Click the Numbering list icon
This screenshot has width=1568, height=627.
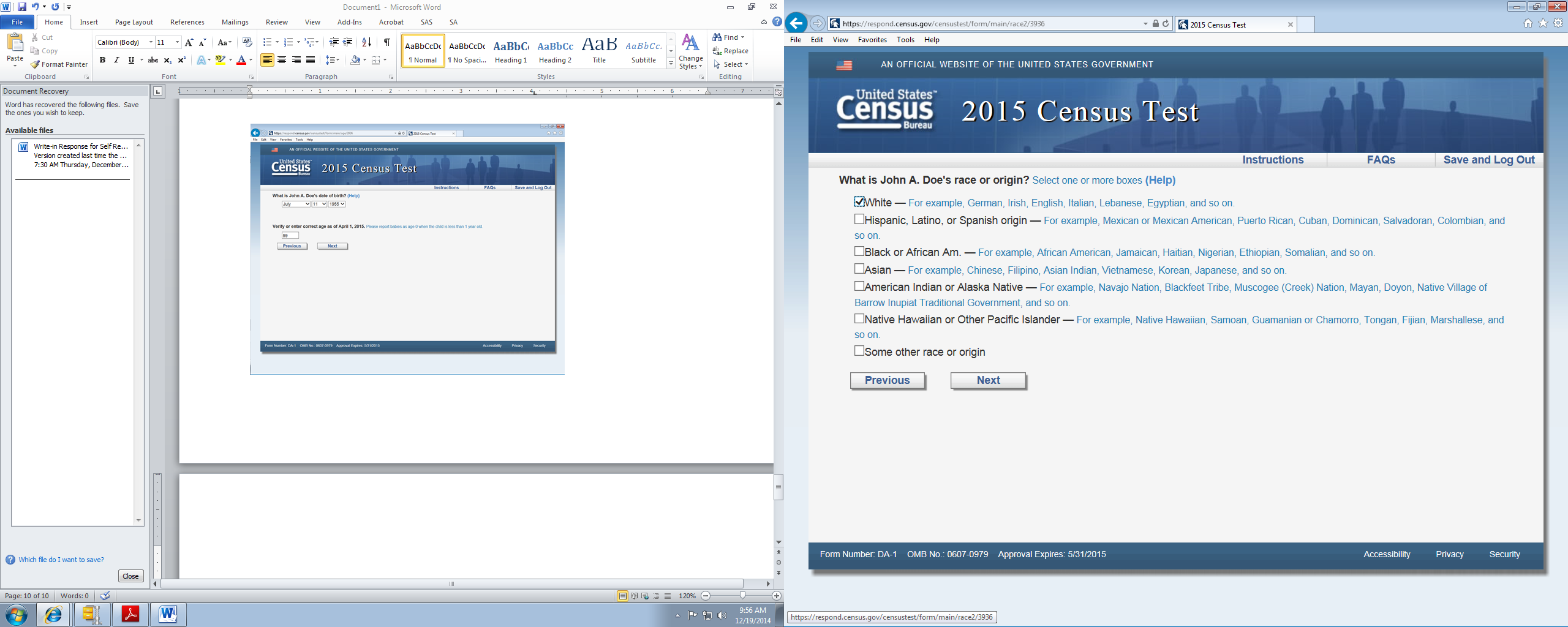288,42
